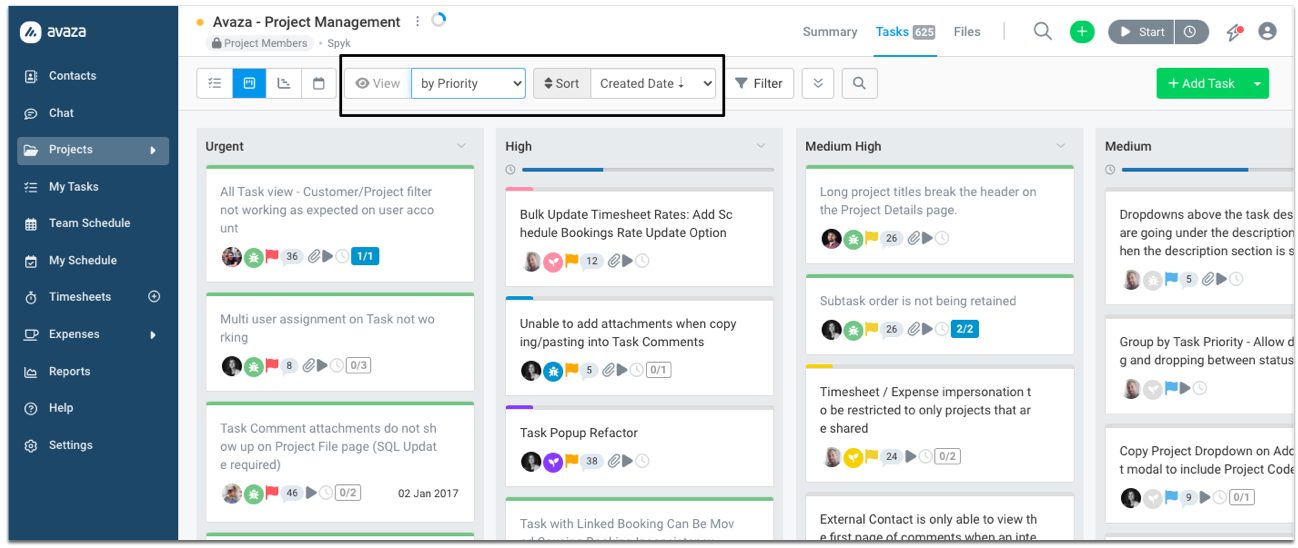Click the green Add Task button
This screenshot has width=1298, height=548.
pyautogui.click(x=1200, y=84)
